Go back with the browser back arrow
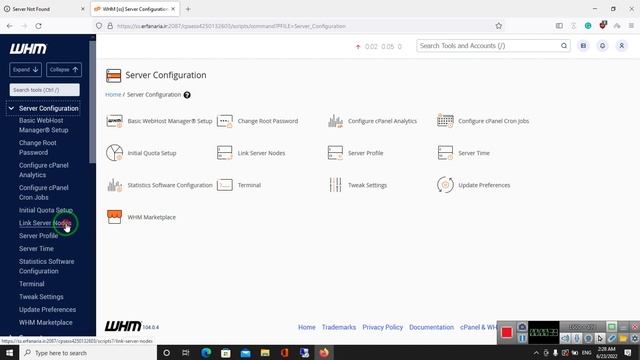Viewport: 640px width, 360px height. coord(9,26)
